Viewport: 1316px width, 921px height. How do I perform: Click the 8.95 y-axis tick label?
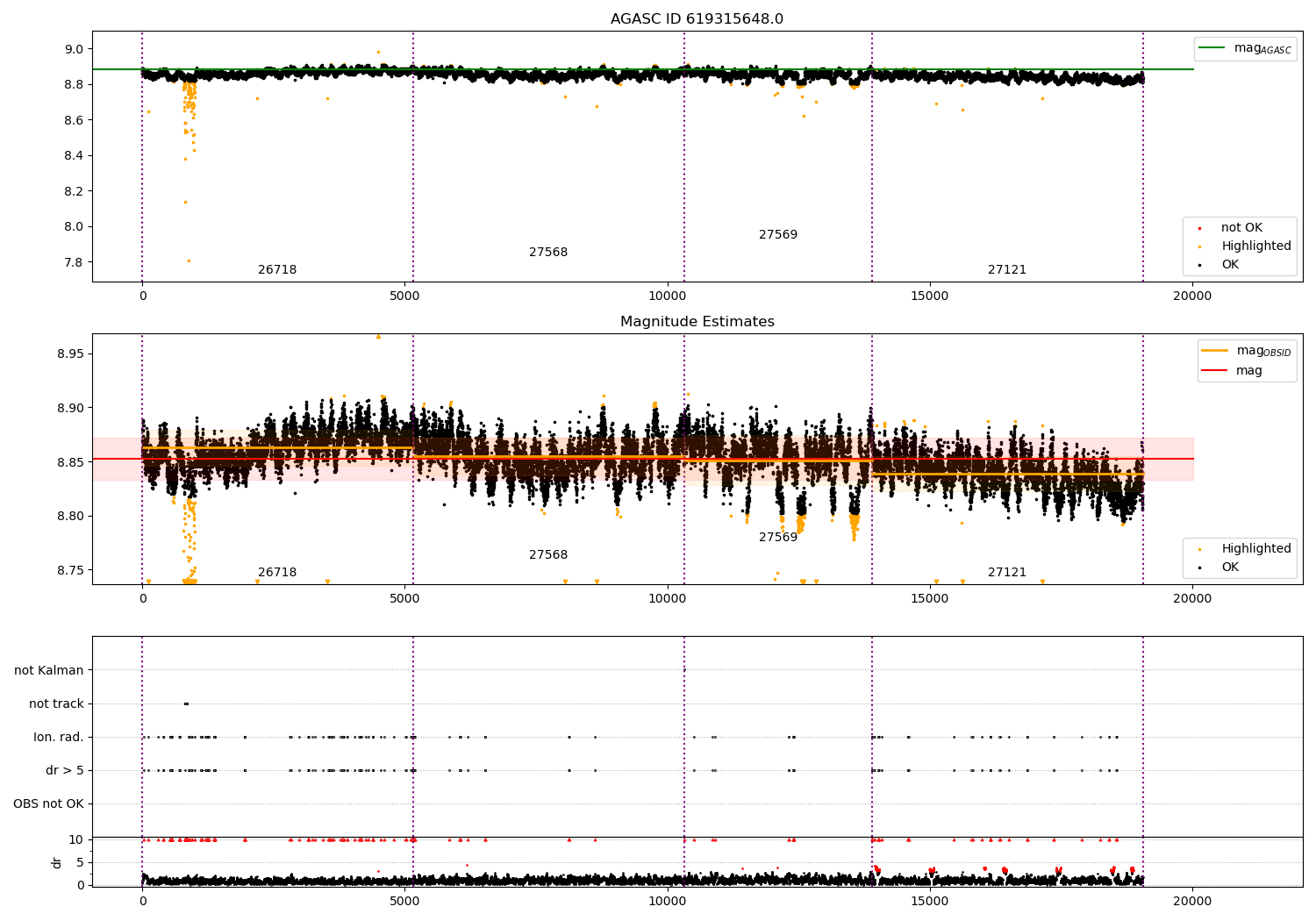pos(70,354)
